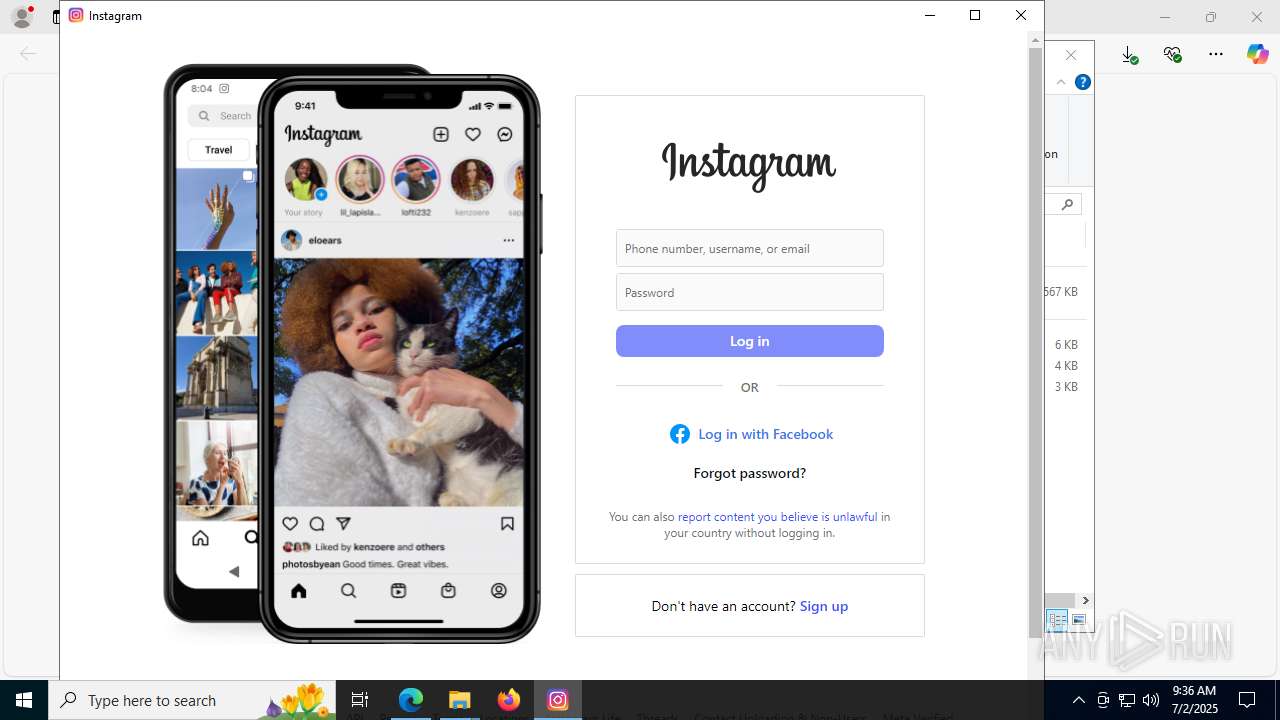Click the volume speaker tray icon
Screen dimensions: 1280x720
(1151, 700)
